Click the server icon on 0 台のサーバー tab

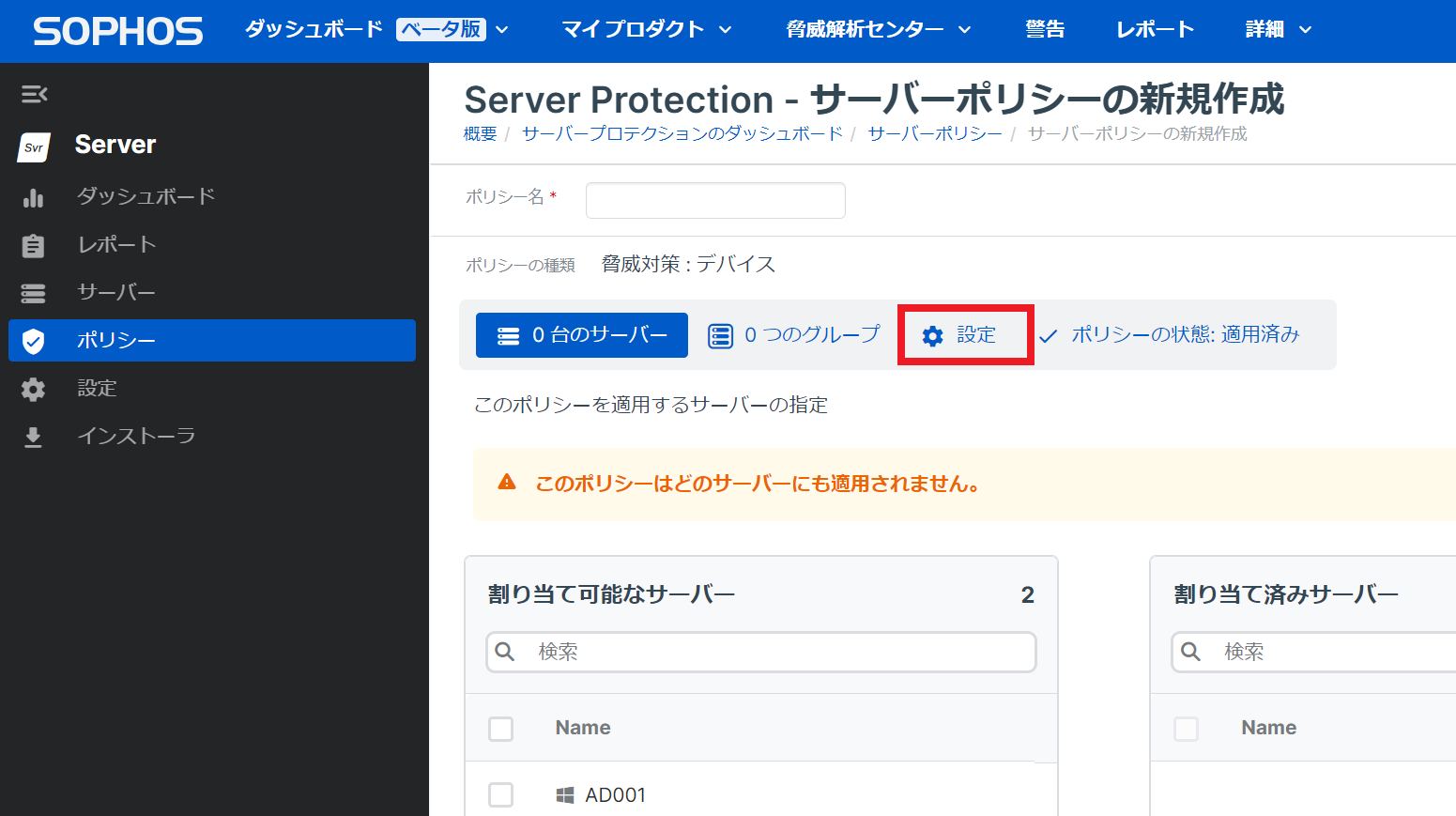pyautogui.click(x=508, y=335)
